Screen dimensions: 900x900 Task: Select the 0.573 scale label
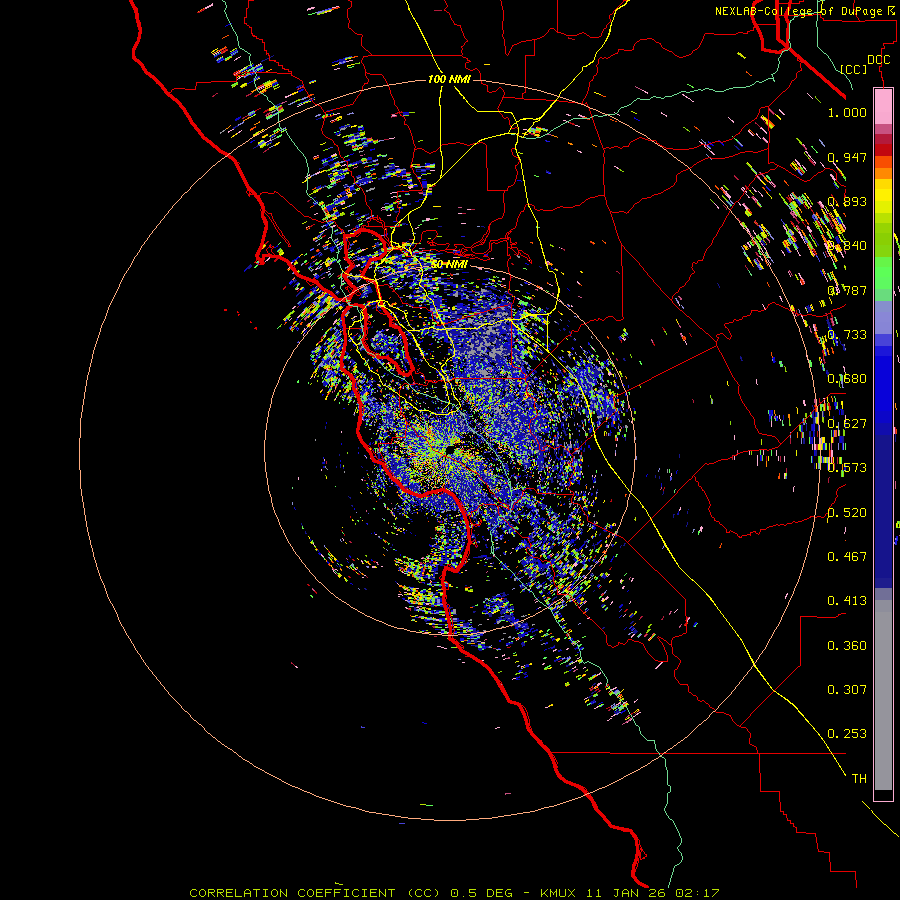click(x=847, y=468)
